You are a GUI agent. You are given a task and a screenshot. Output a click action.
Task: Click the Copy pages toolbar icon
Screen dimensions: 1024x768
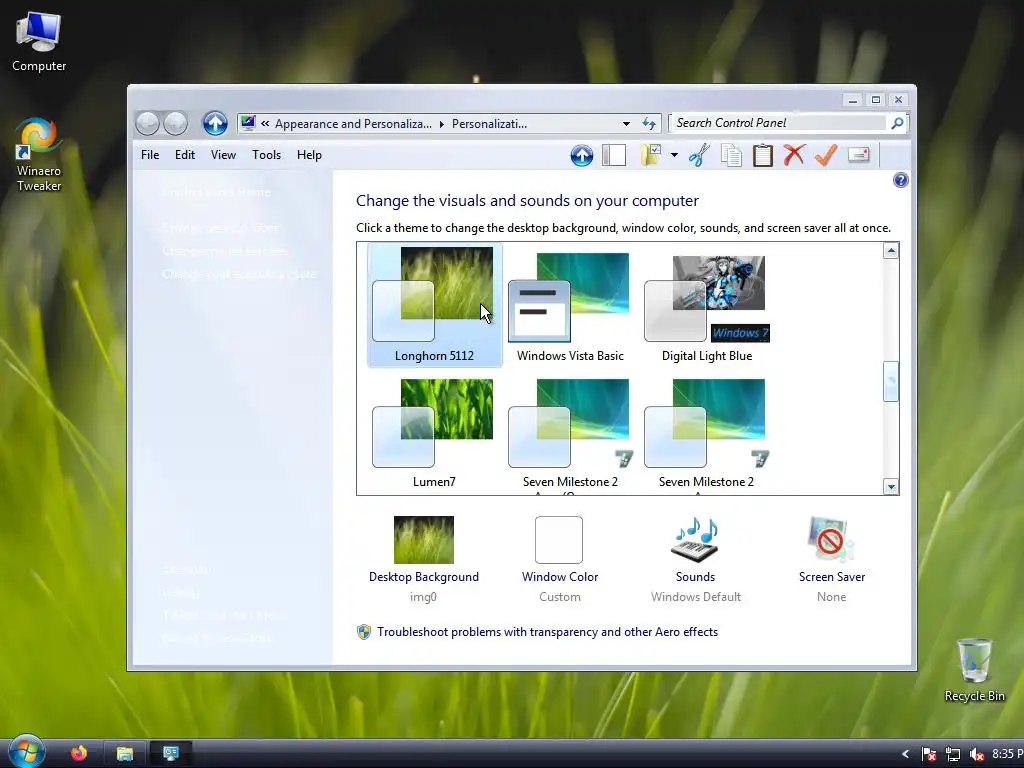(731, 155)
